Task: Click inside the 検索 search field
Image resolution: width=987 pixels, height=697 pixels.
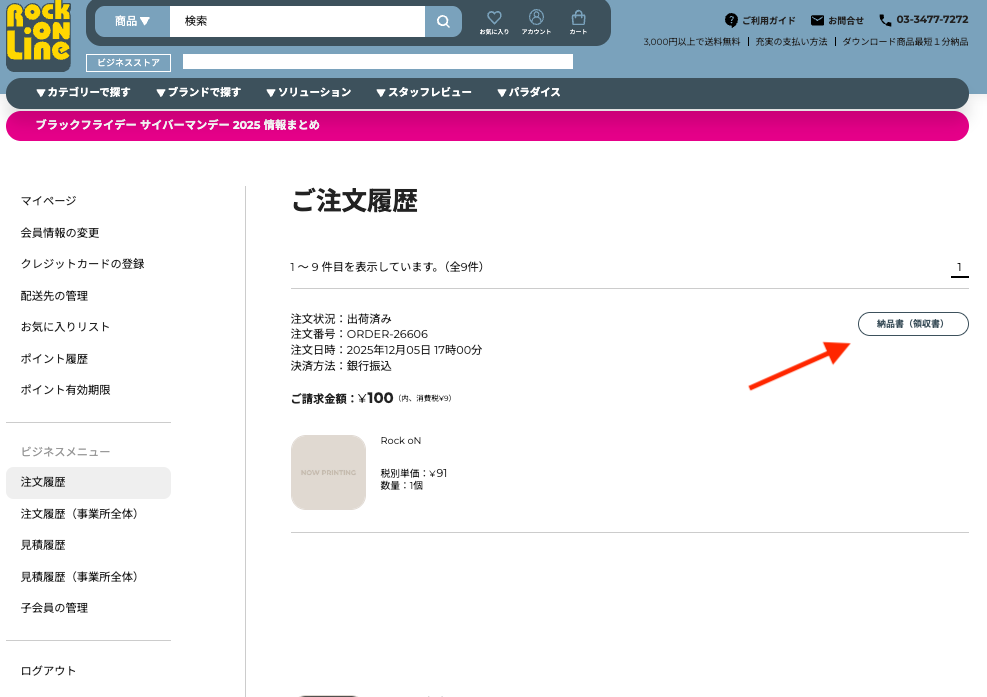Action: (x=296, y=21)
